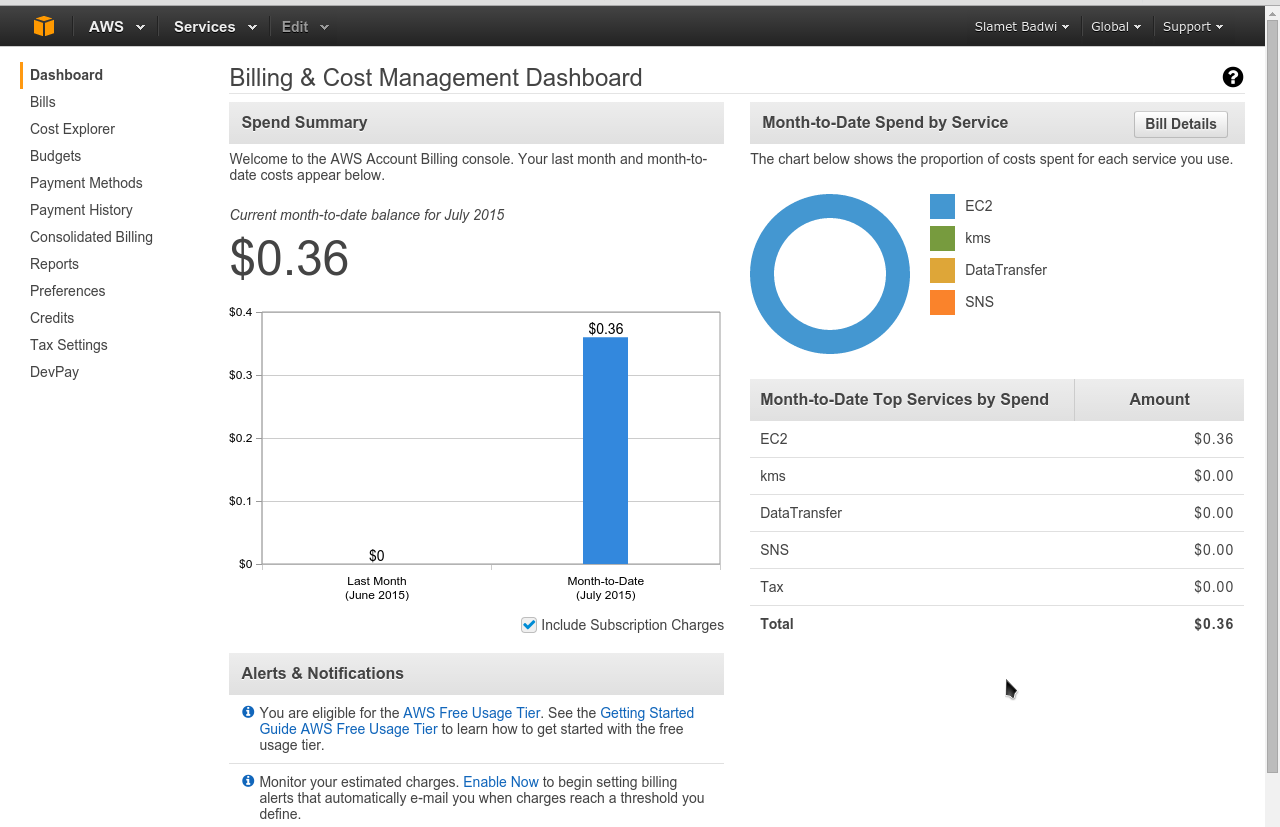The height and width of the screenshot is (827, 1280).
Task: Click the Enable Now billing alerts link
Action: [x=501, y=782]
